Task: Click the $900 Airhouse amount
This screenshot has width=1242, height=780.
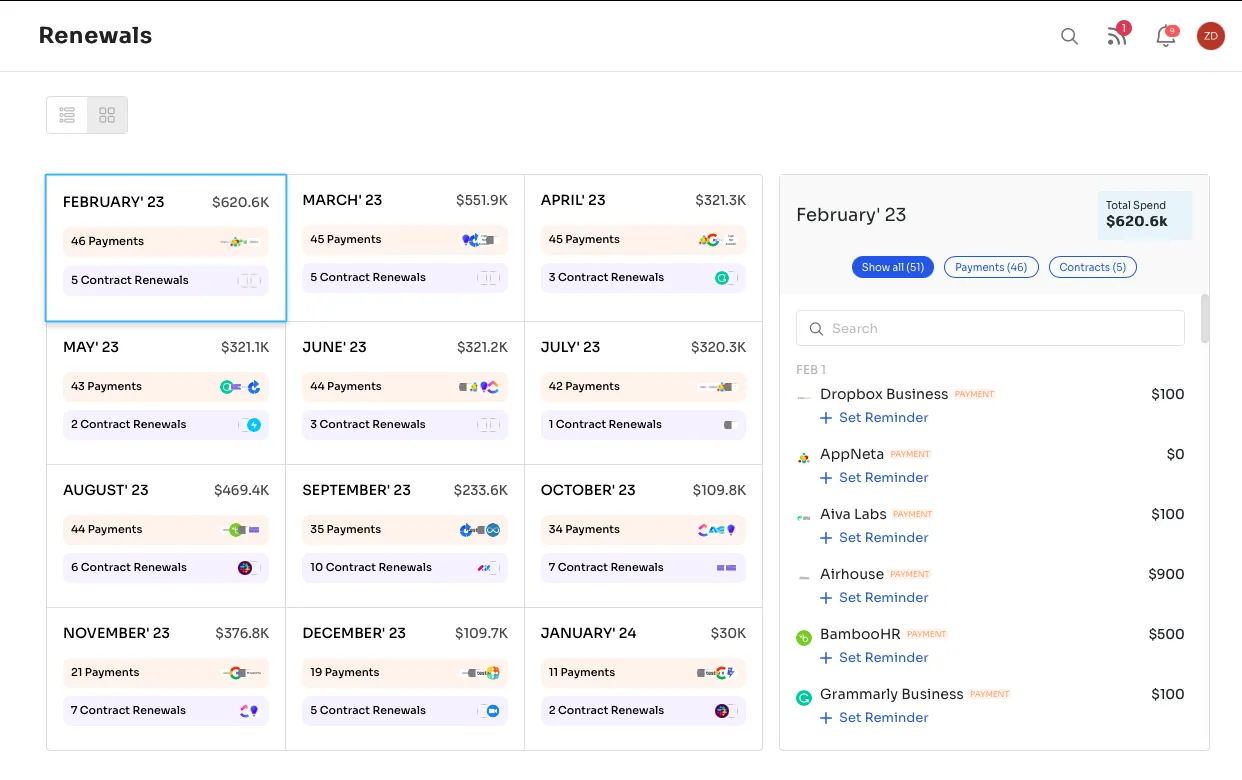Action: click(1166, 574)
